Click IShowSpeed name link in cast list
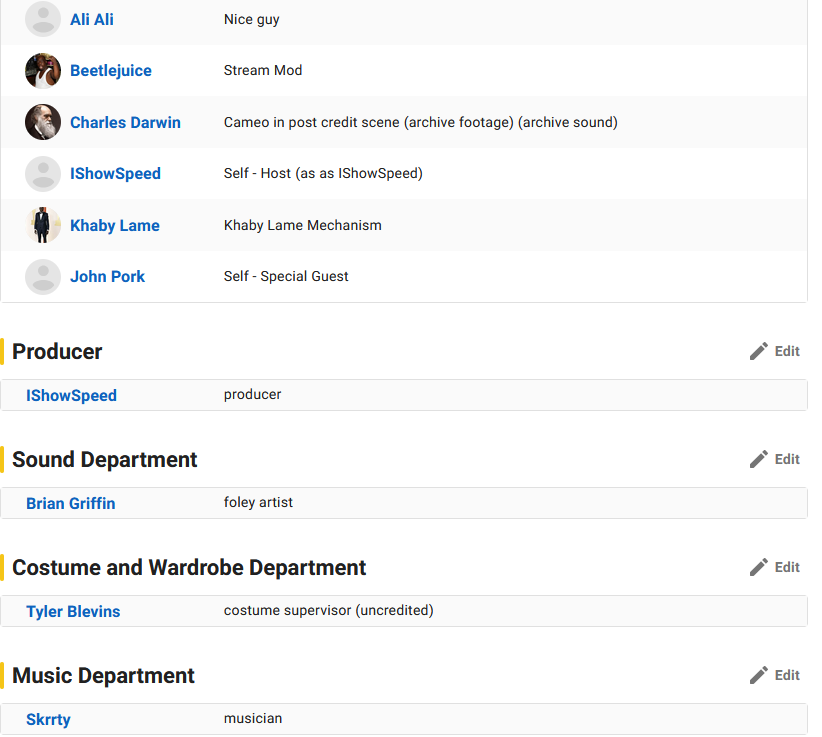This screenshot has height=737, width=822. pyautogui.click(x=115, y=174)
